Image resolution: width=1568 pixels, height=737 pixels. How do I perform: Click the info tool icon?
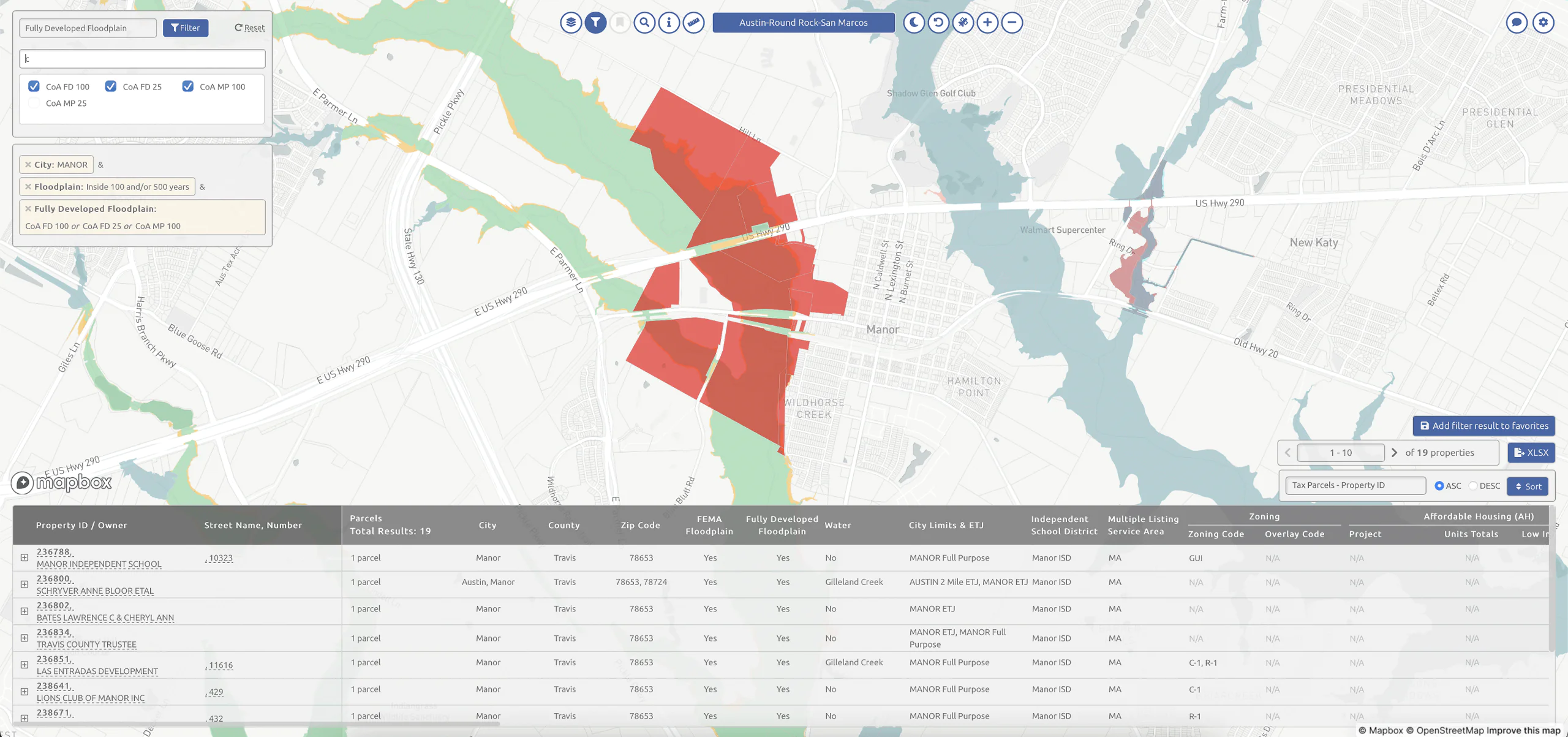[x=669, y=23]
